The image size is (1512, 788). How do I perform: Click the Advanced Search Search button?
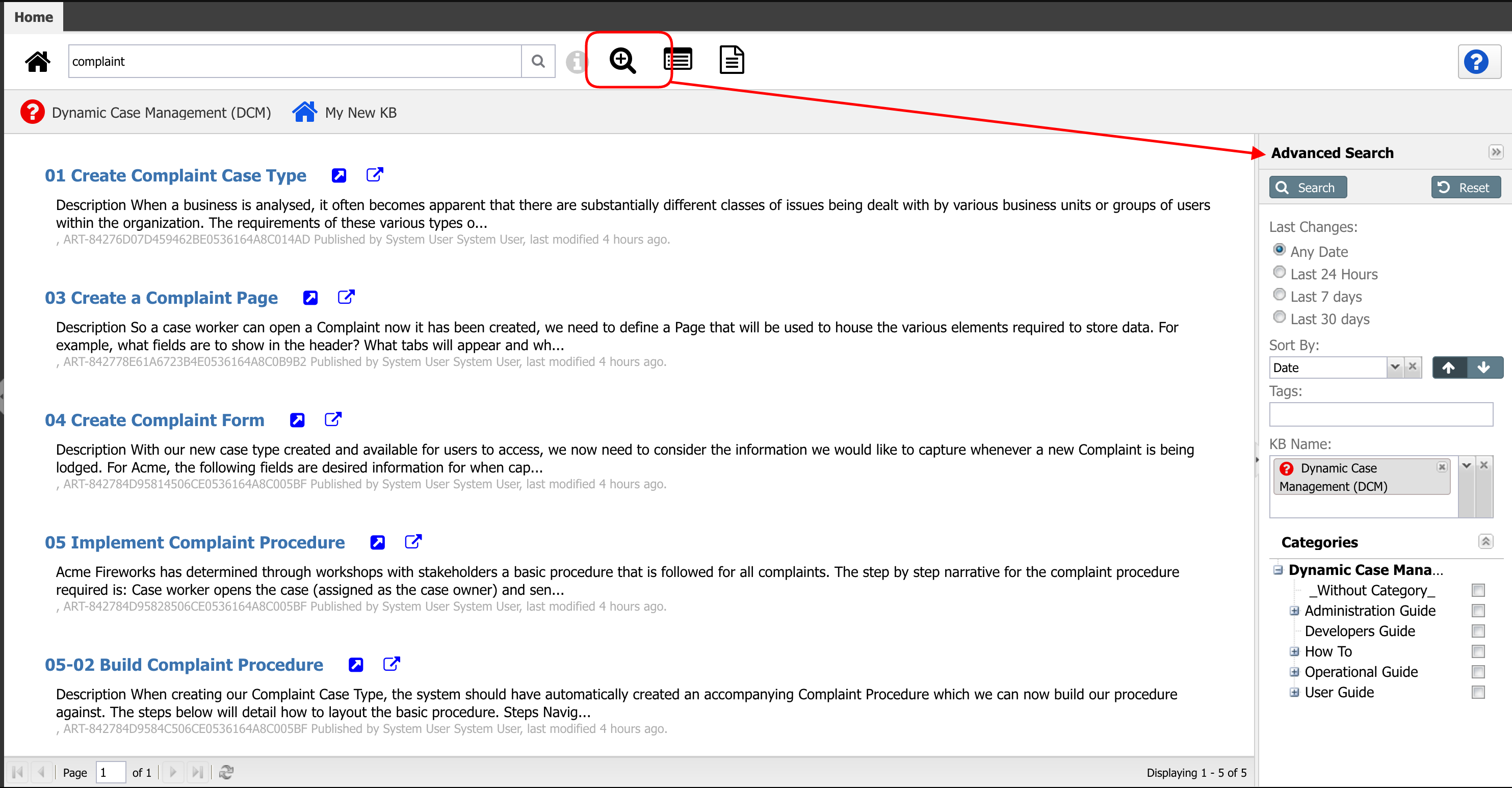click(1308, 188)
